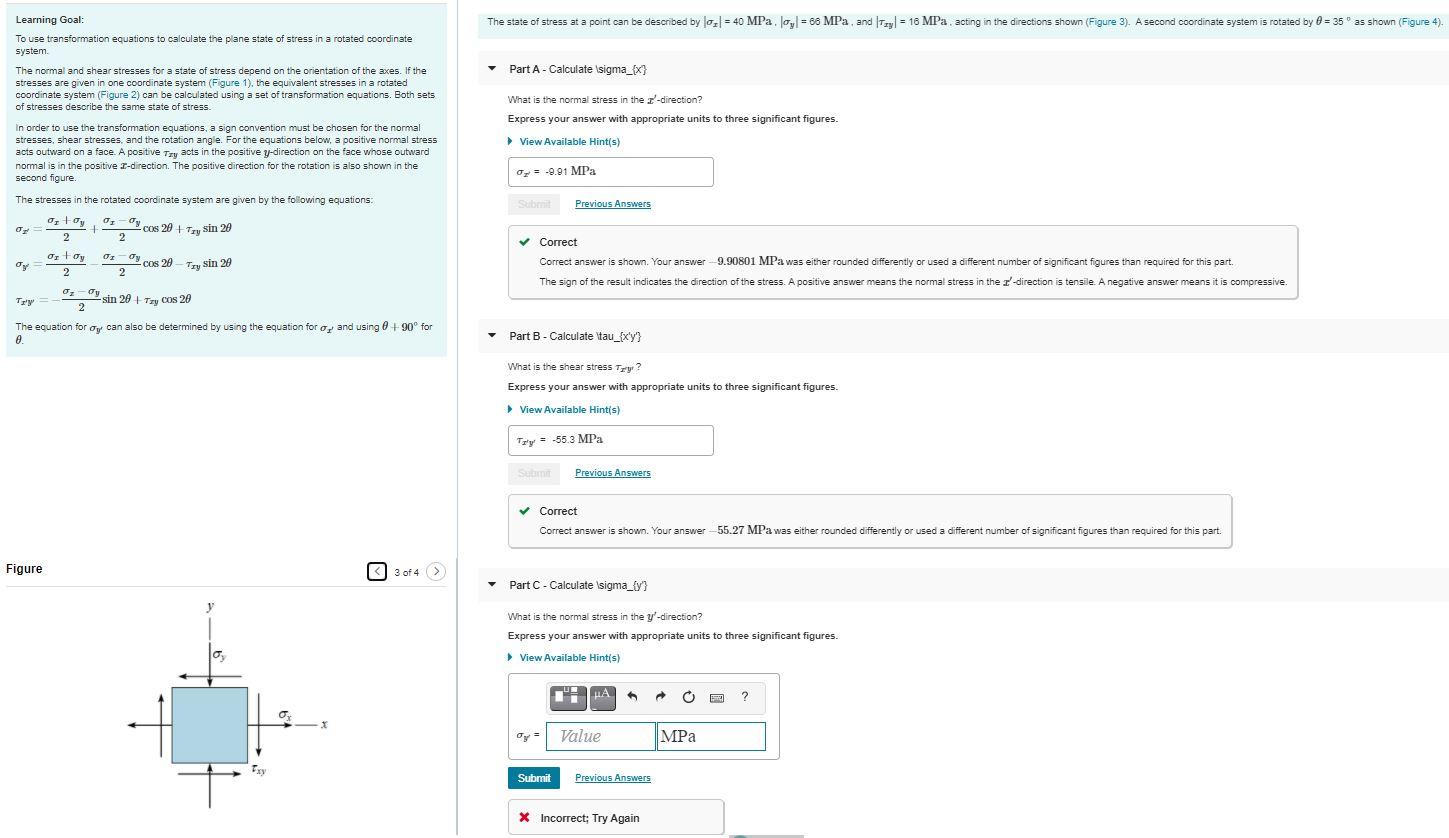
Task: Reset the answer editor
Action: pyautogui.click(x=688, y=697)
